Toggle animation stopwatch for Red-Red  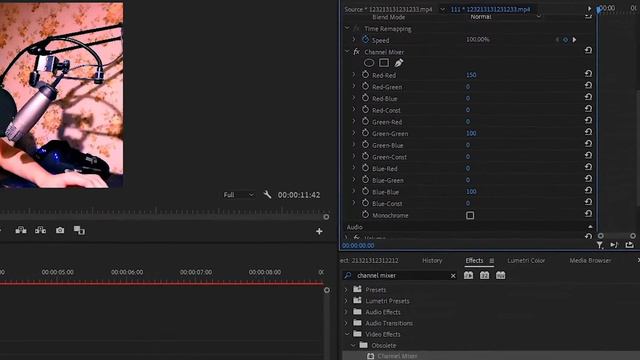[x=365, y=75]
